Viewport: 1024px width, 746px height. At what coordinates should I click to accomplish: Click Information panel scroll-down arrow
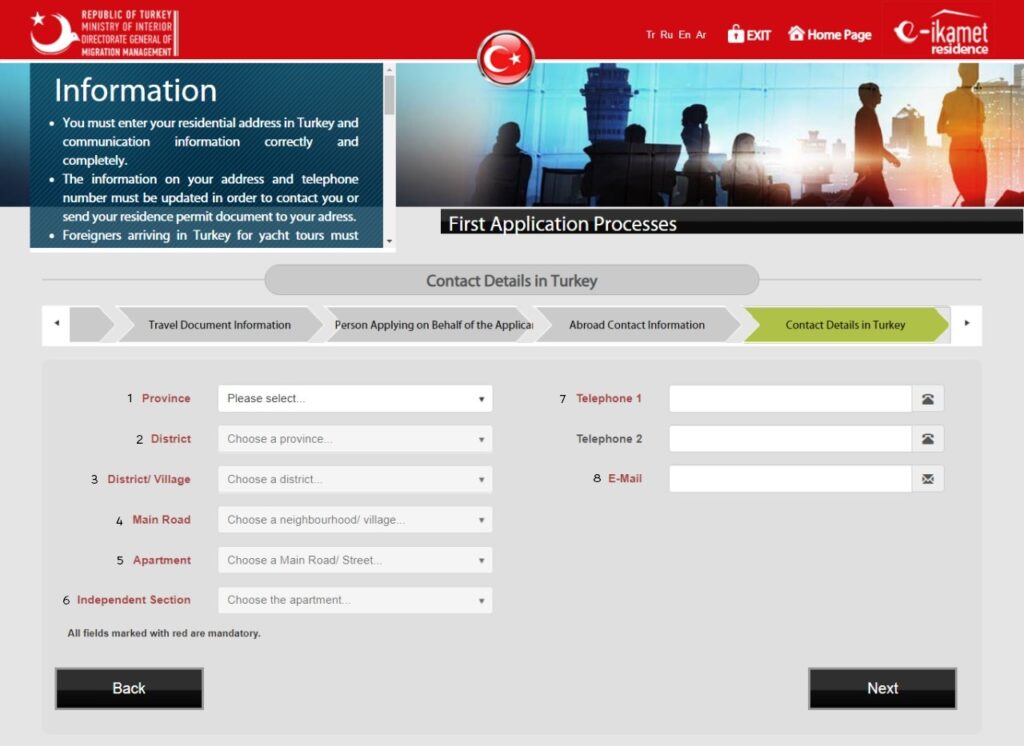click(x=389, y=241)
